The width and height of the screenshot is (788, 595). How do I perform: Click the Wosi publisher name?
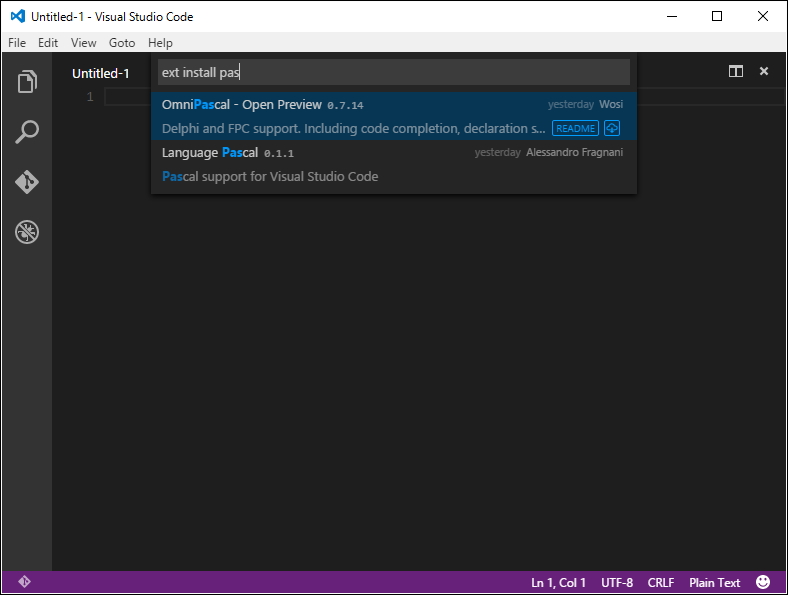611,104
